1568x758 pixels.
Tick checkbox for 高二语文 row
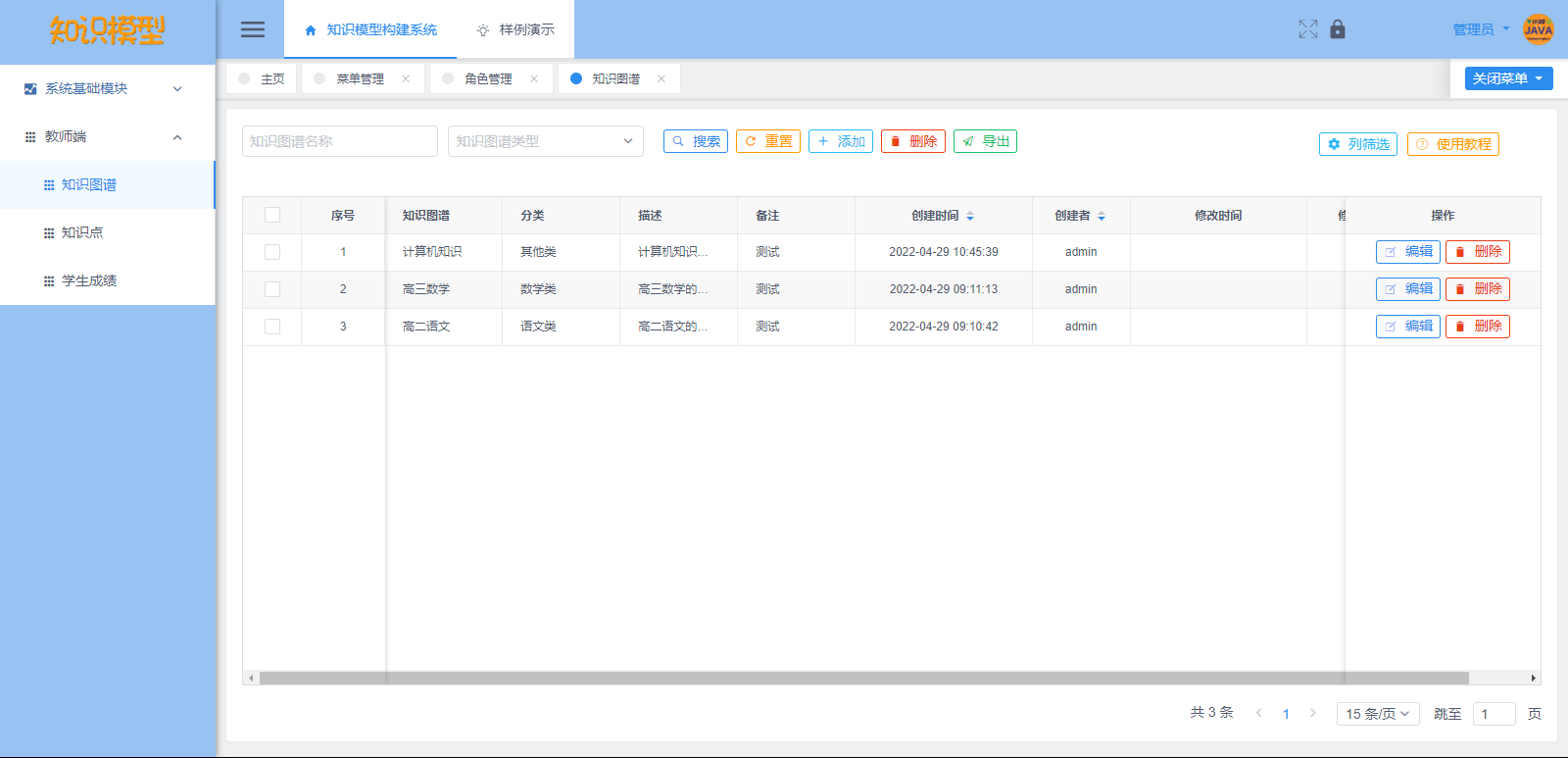click(272, 327)
